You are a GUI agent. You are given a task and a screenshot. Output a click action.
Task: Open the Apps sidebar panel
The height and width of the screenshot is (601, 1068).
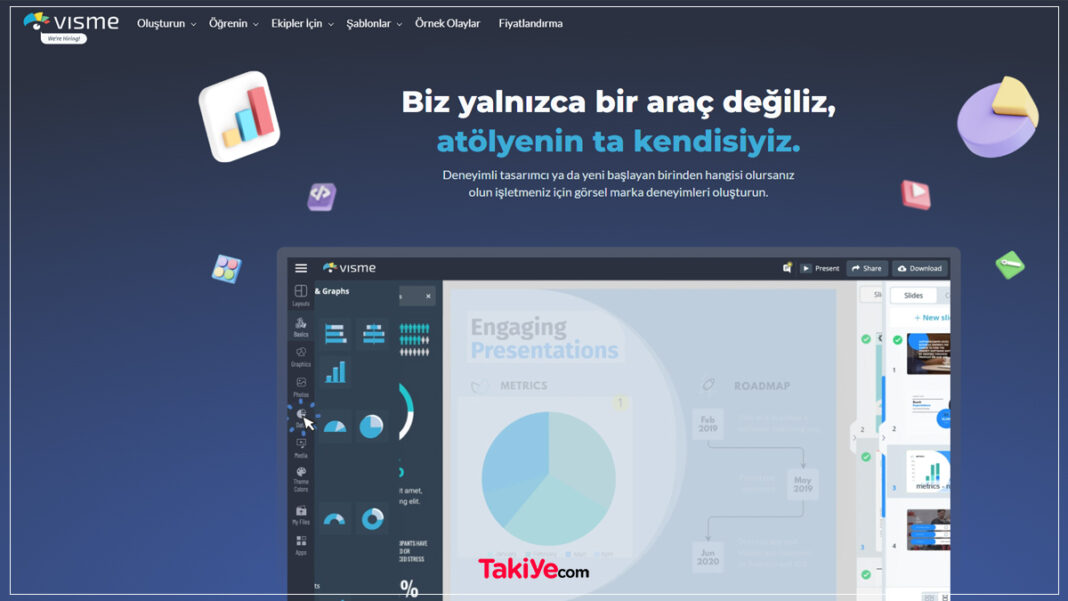[x=300, y=545]
